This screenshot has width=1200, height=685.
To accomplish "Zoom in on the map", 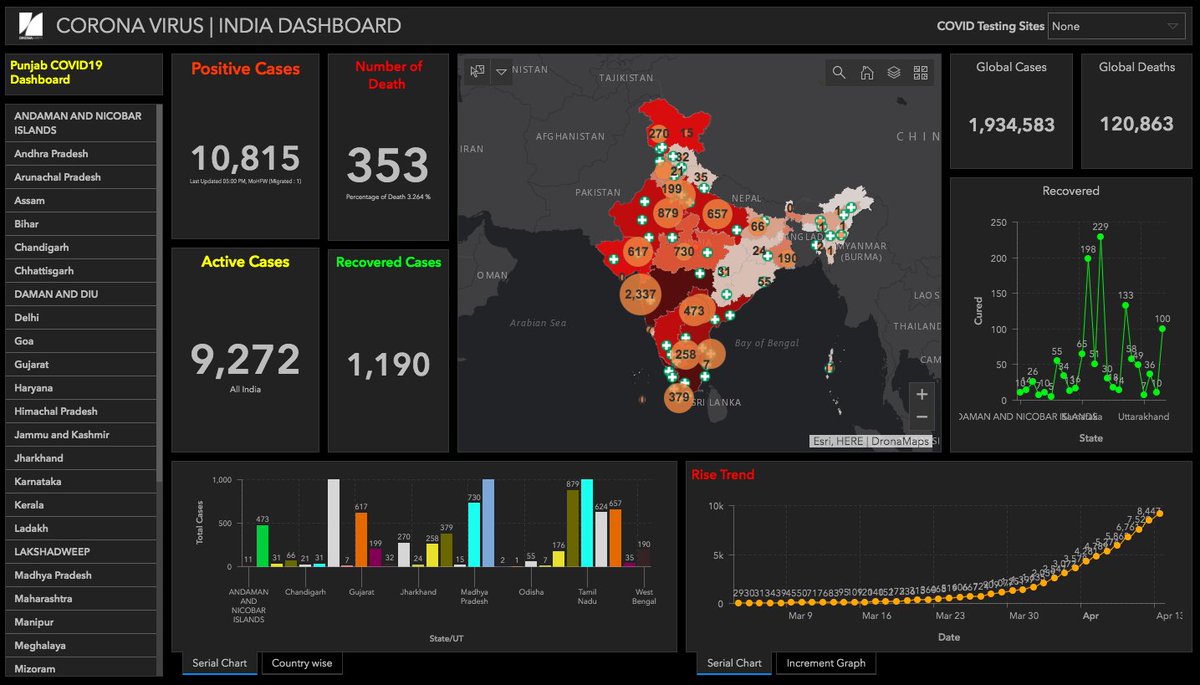I will [x=922, y=394].
